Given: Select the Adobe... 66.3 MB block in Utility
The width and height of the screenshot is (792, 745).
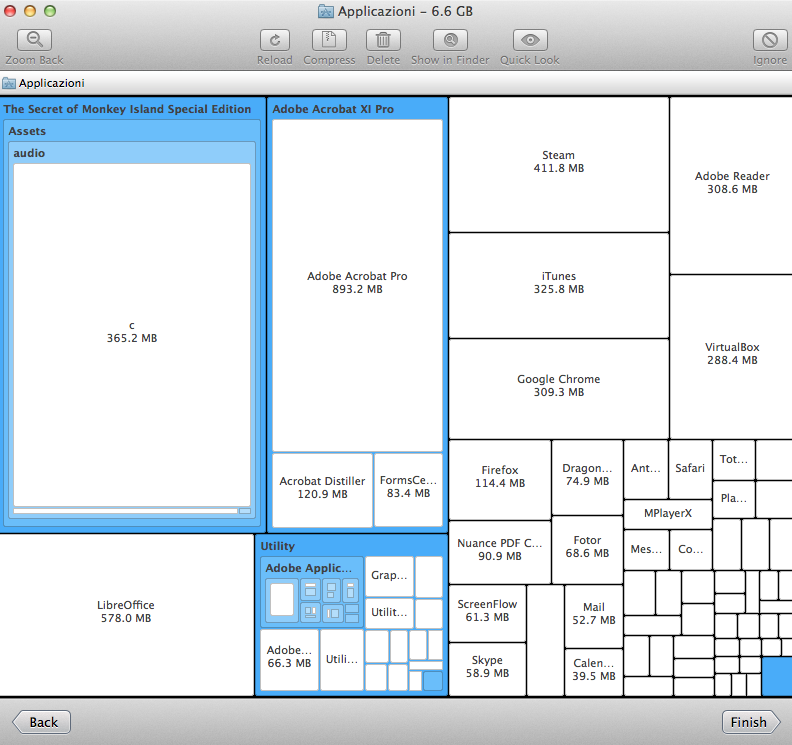Looking at the screenshot, I should (x=289, y=660).
